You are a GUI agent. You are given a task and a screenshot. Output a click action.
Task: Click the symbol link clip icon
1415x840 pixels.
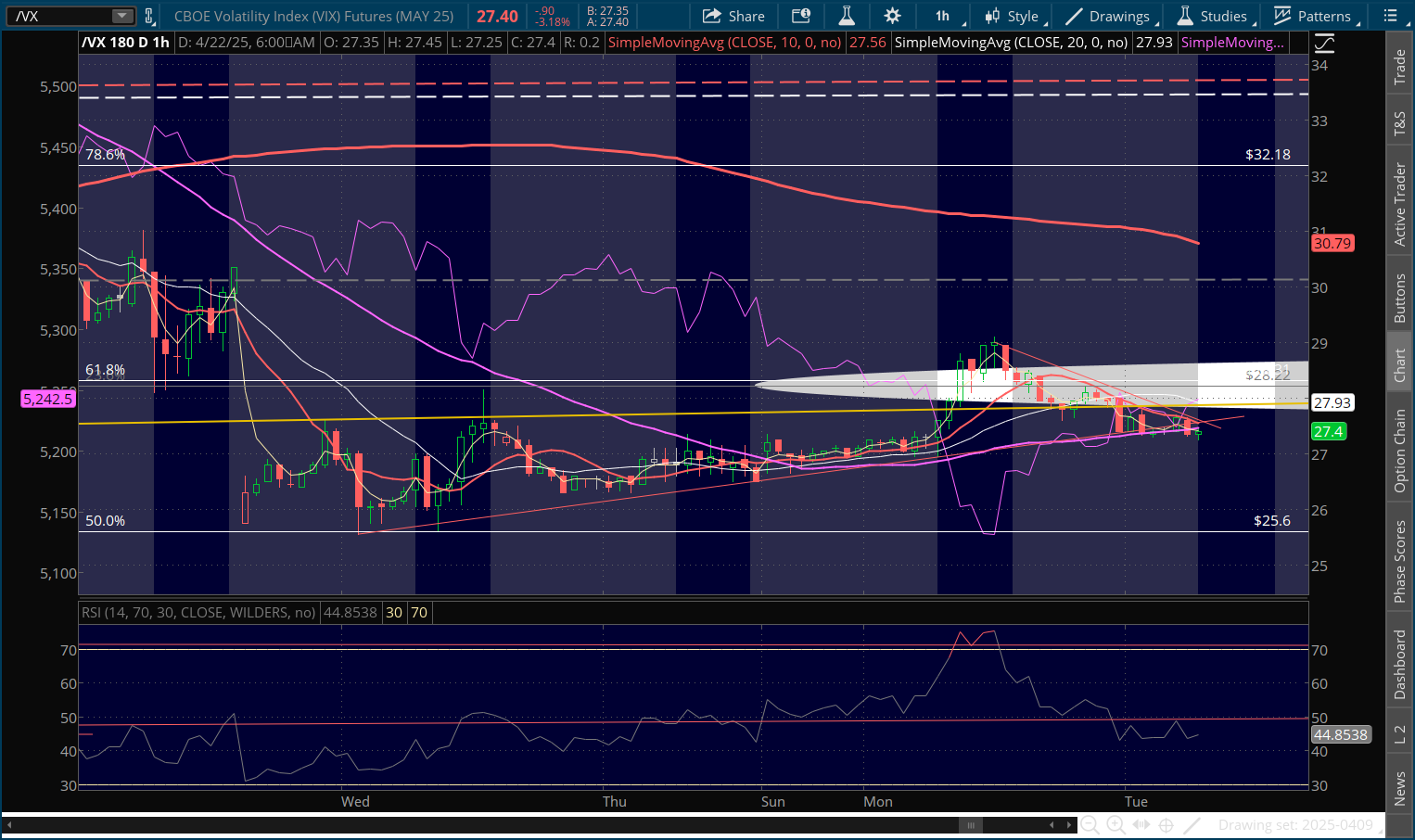pyautogui.click(x=148, y=16)
